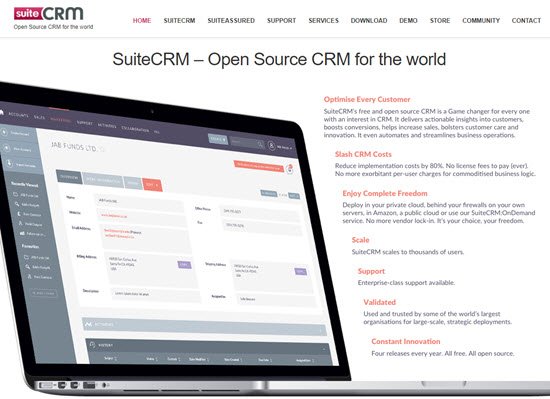
Task: Click the 'Optimise Every Customer' heading
Action: pyautogui.click(x=367, y=99)
